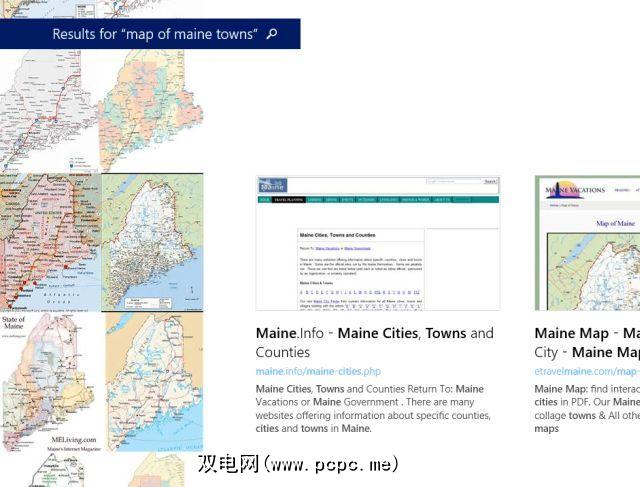The height and width of the screenshot is (487, 640).
Task: Open the Maine.Info website preview screenshot
Action: (378, 243)
